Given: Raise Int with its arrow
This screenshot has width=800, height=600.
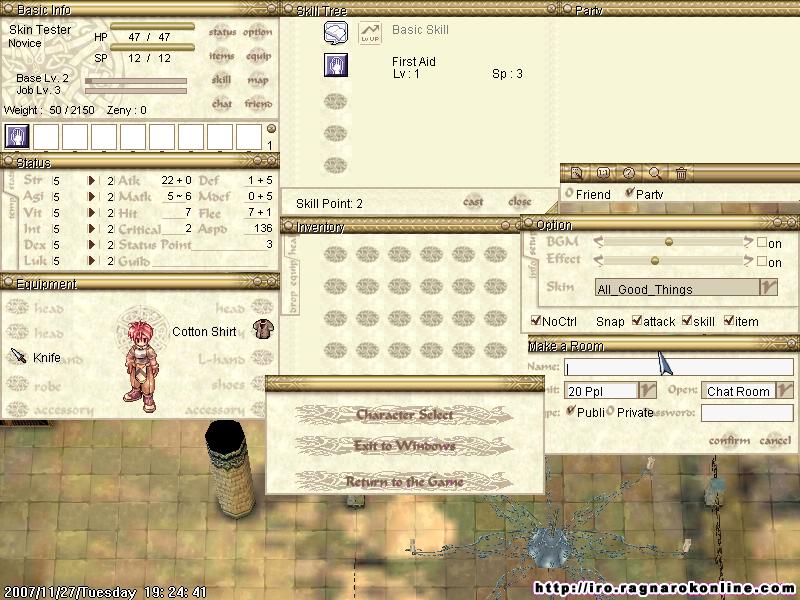Looking at the screenshot, I should coord(91,229).
